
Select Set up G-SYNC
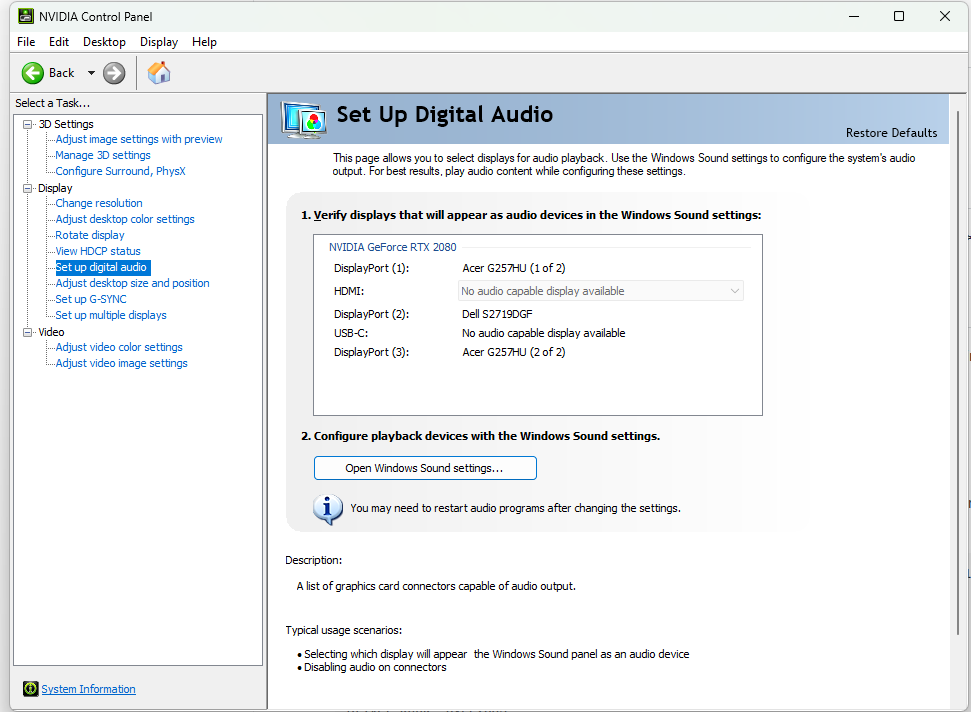pyautogui.click(x=90, y=299)
